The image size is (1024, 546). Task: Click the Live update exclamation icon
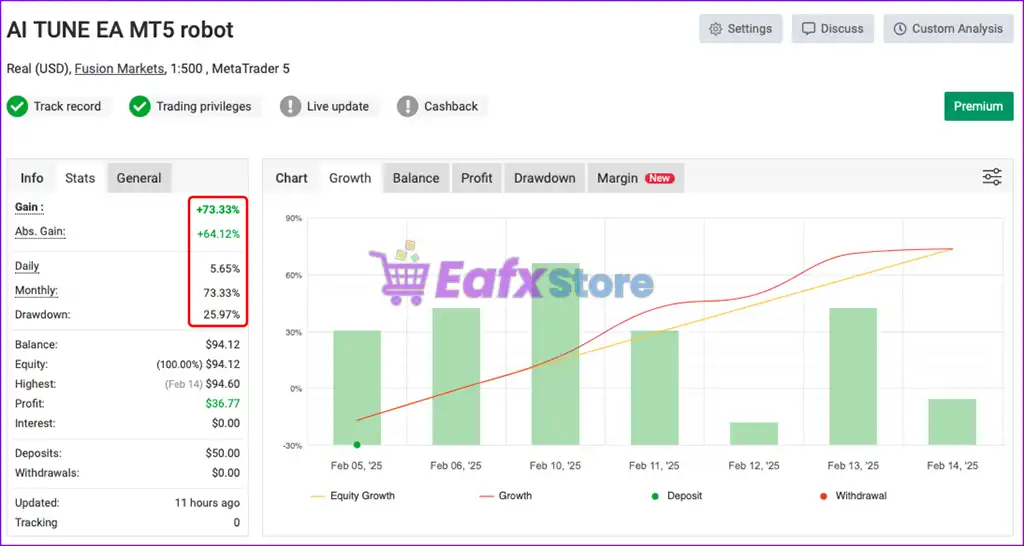291,106
